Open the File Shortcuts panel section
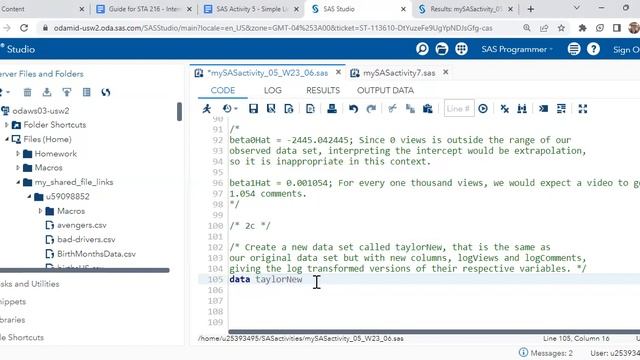 click(x=22, y=338)
